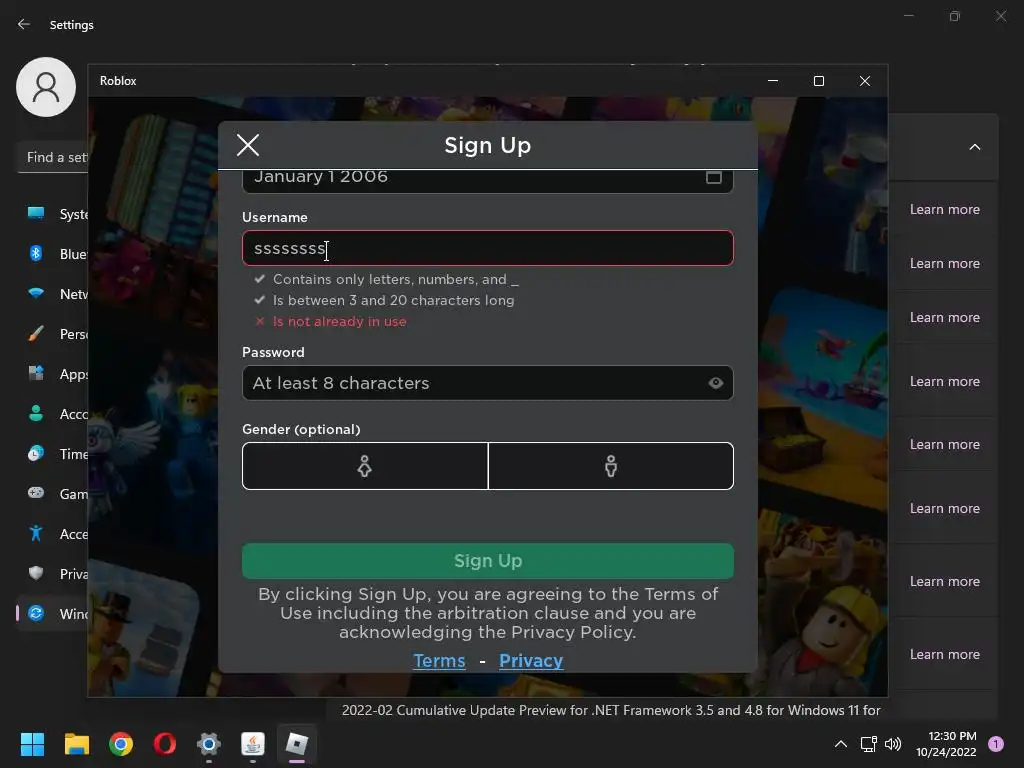Minimize the Roblox window
This screenshot has height=768, width=1024.
coord(773,81)
